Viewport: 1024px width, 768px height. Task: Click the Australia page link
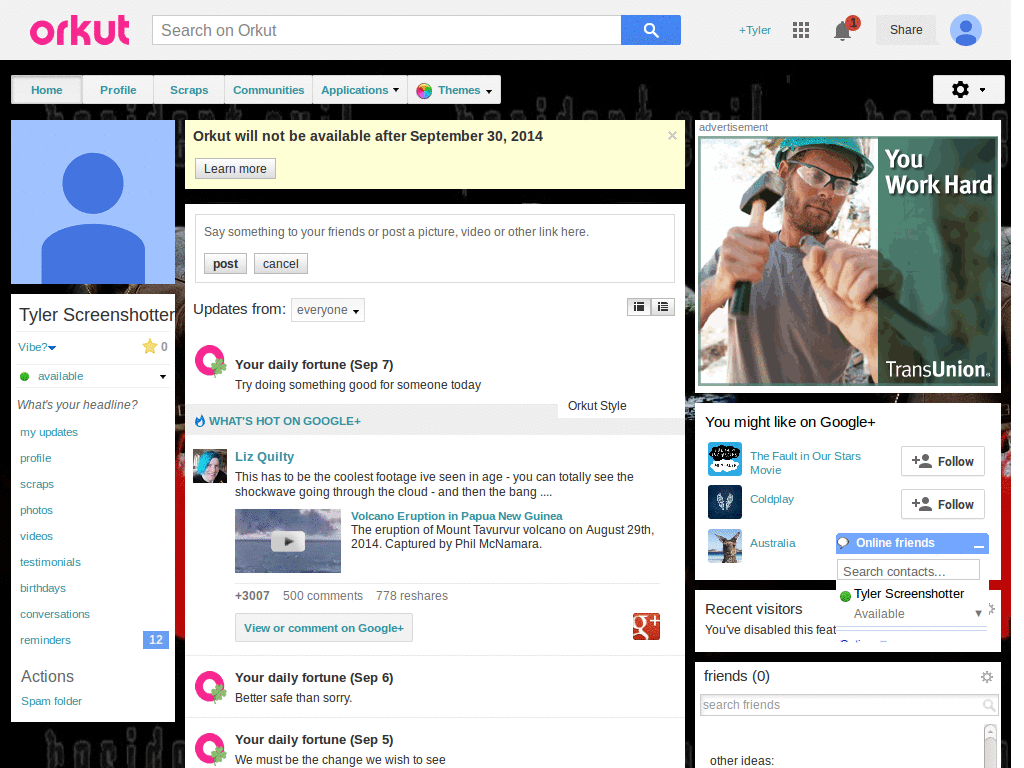click(773, 543)
